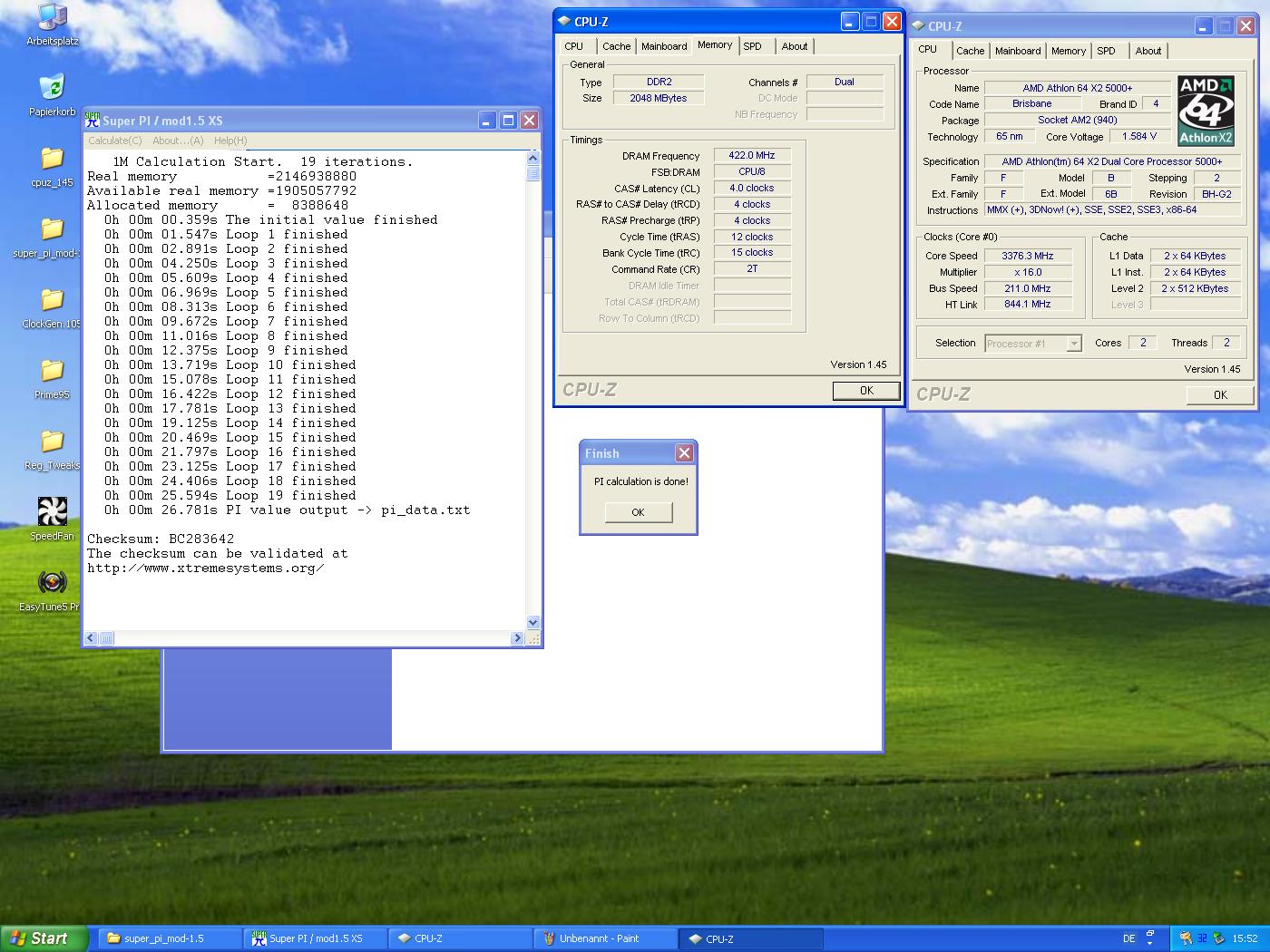The height and width of the screenshot is (952, 1270).
Task: Click OK in the right CPU-Z window
Action: 1220,395
